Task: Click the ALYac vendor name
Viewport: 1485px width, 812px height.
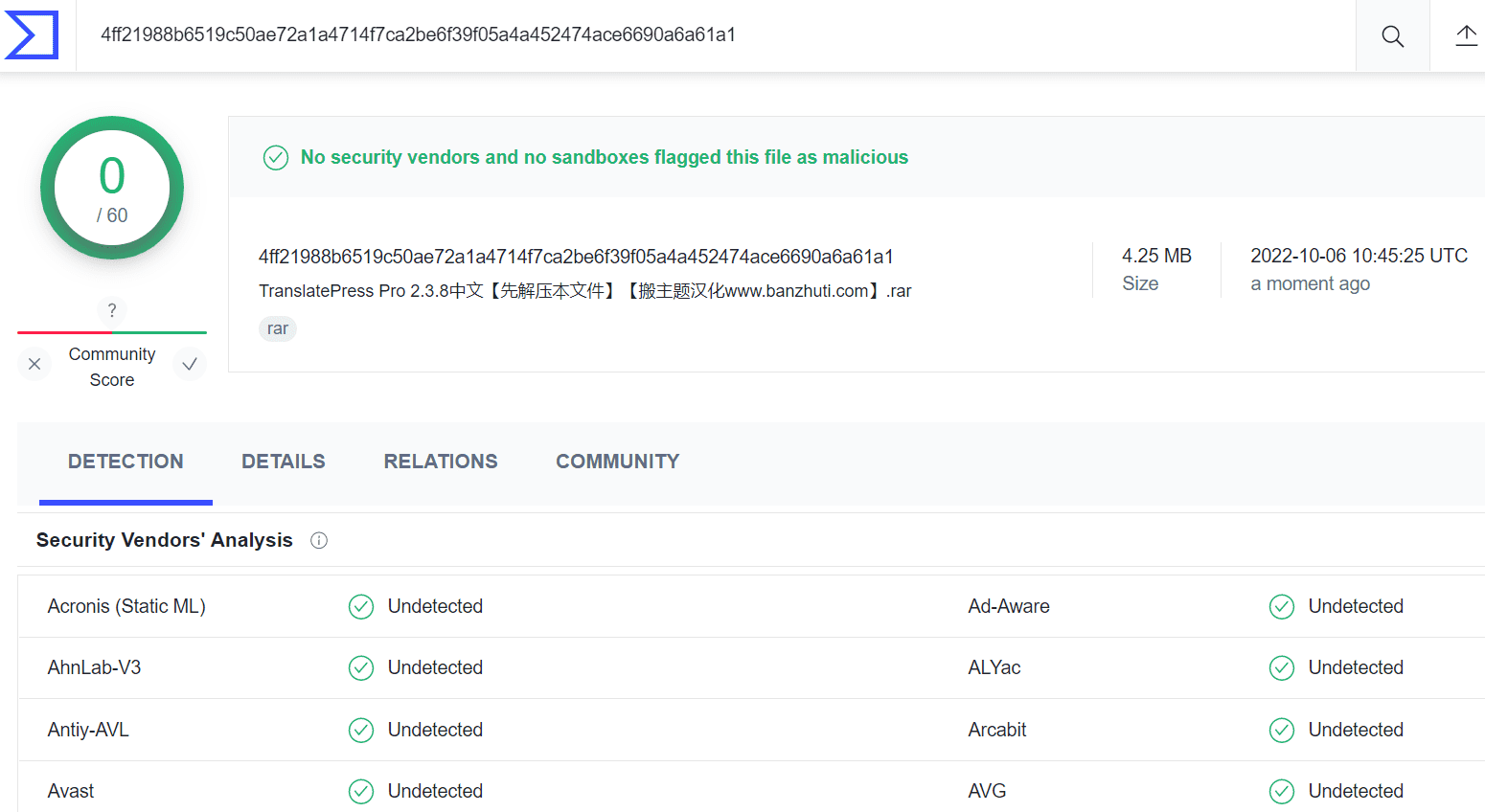Action: tap(994, 667)
